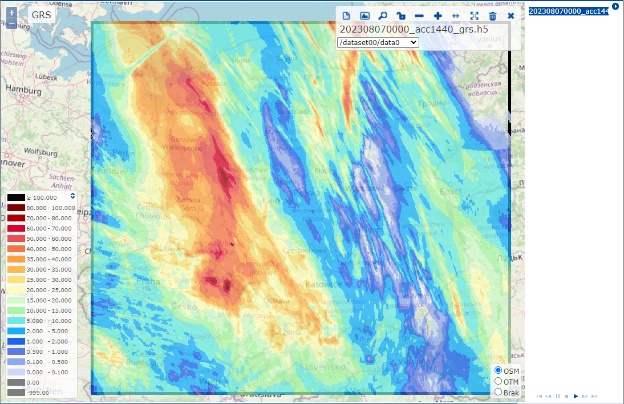Click the black ≥ 100.000 legend swatch
This screenshot has width=624, height=404.
[16, 197]
